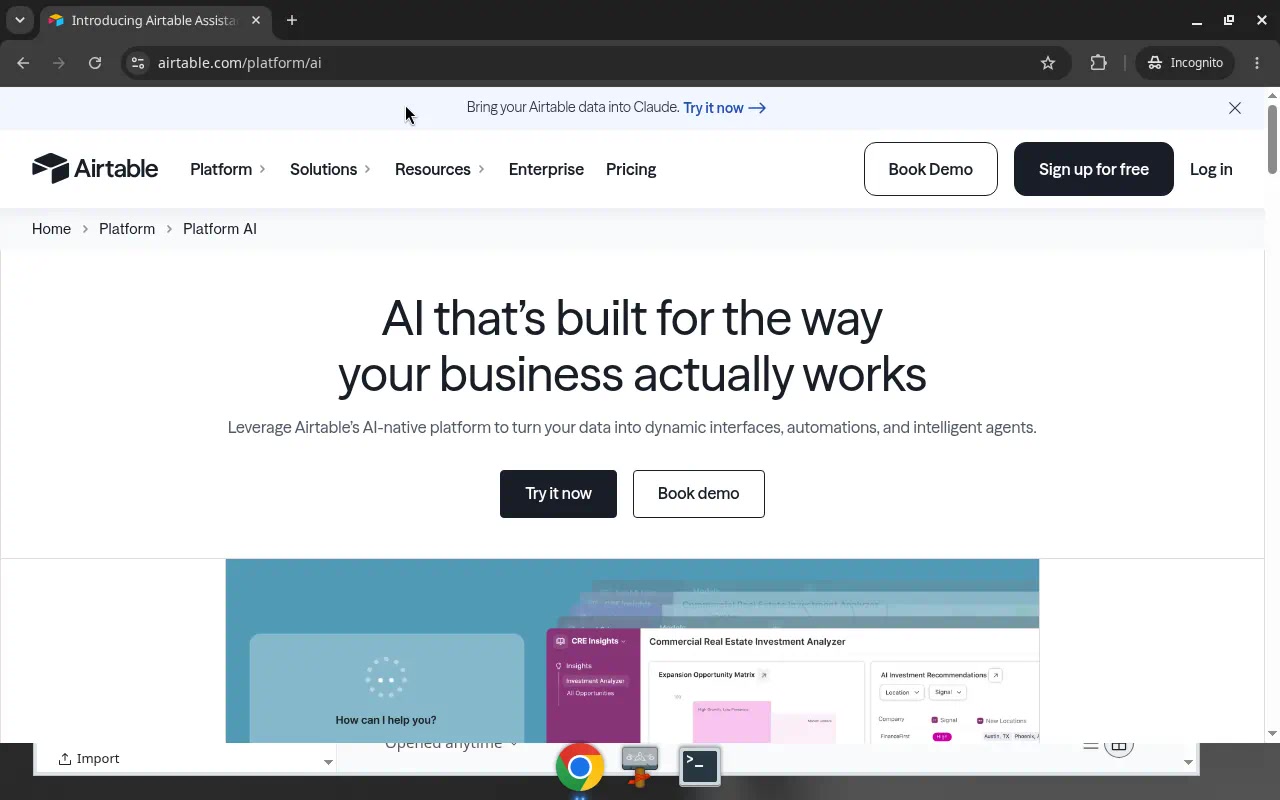
Task: Click the dark Try it now button
Action: (x=558, y=494)
